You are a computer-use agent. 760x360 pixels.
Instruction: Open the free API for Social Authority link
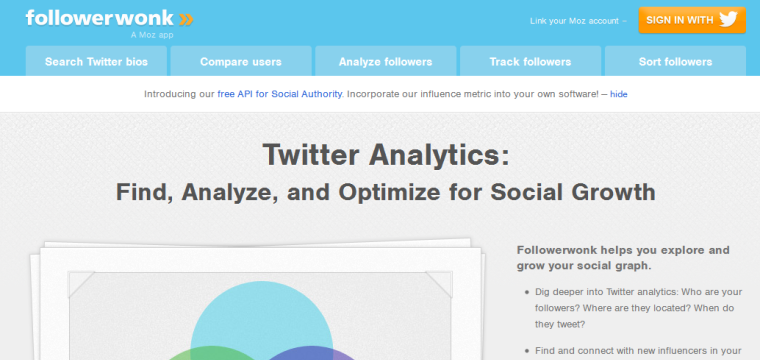(280, 94)
